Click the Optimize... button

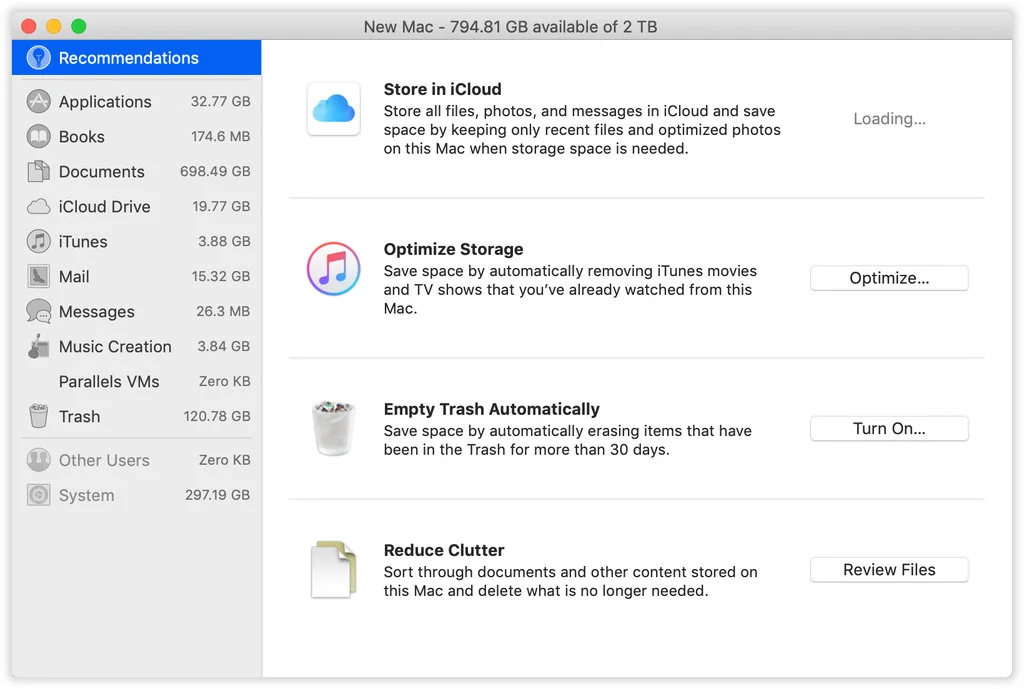click(x=889, y=278)
